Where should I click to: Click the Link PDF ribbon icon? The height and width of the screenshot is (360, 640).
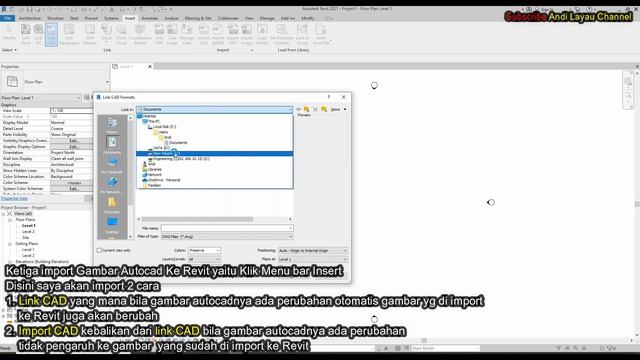click(x=159, y=34)
